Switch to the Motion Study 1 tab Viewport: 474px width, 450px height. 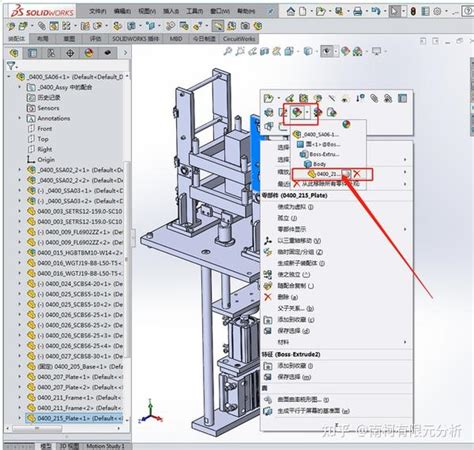point(105,446)
